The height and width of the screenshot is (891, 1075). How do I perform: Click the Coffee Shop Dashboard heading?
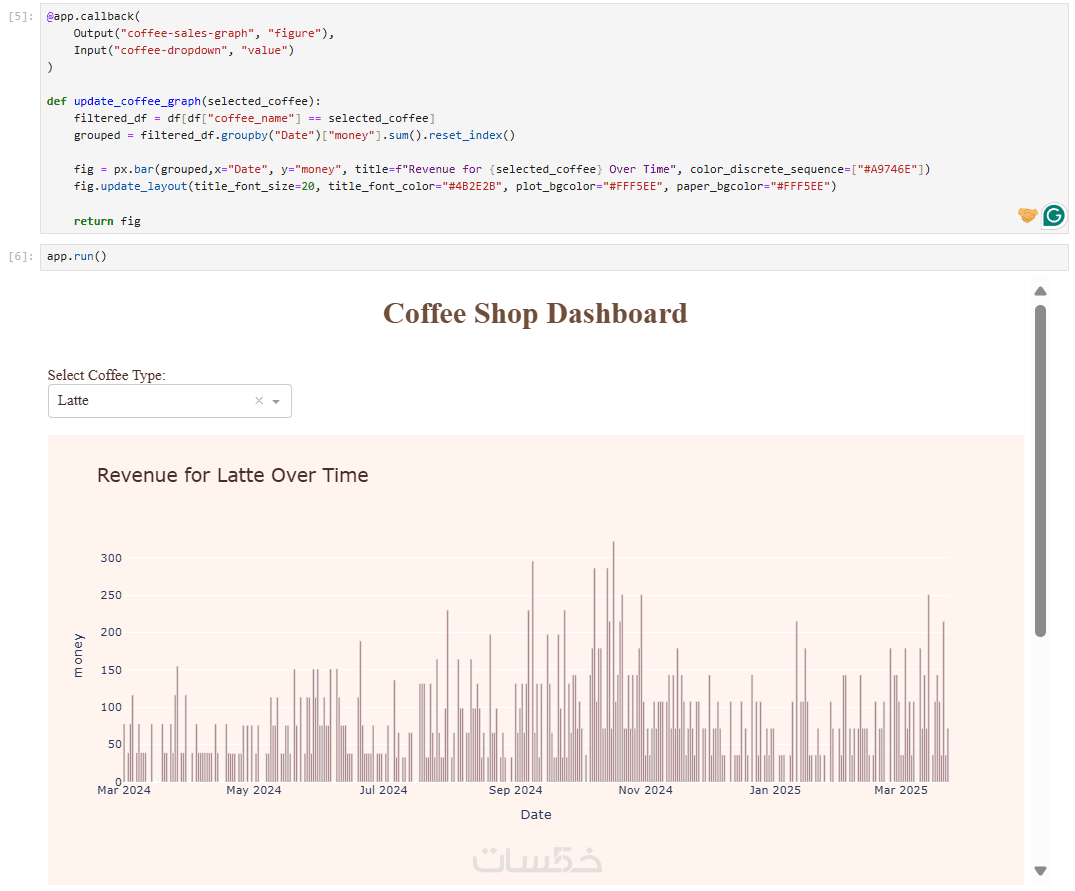coord(535,313)
